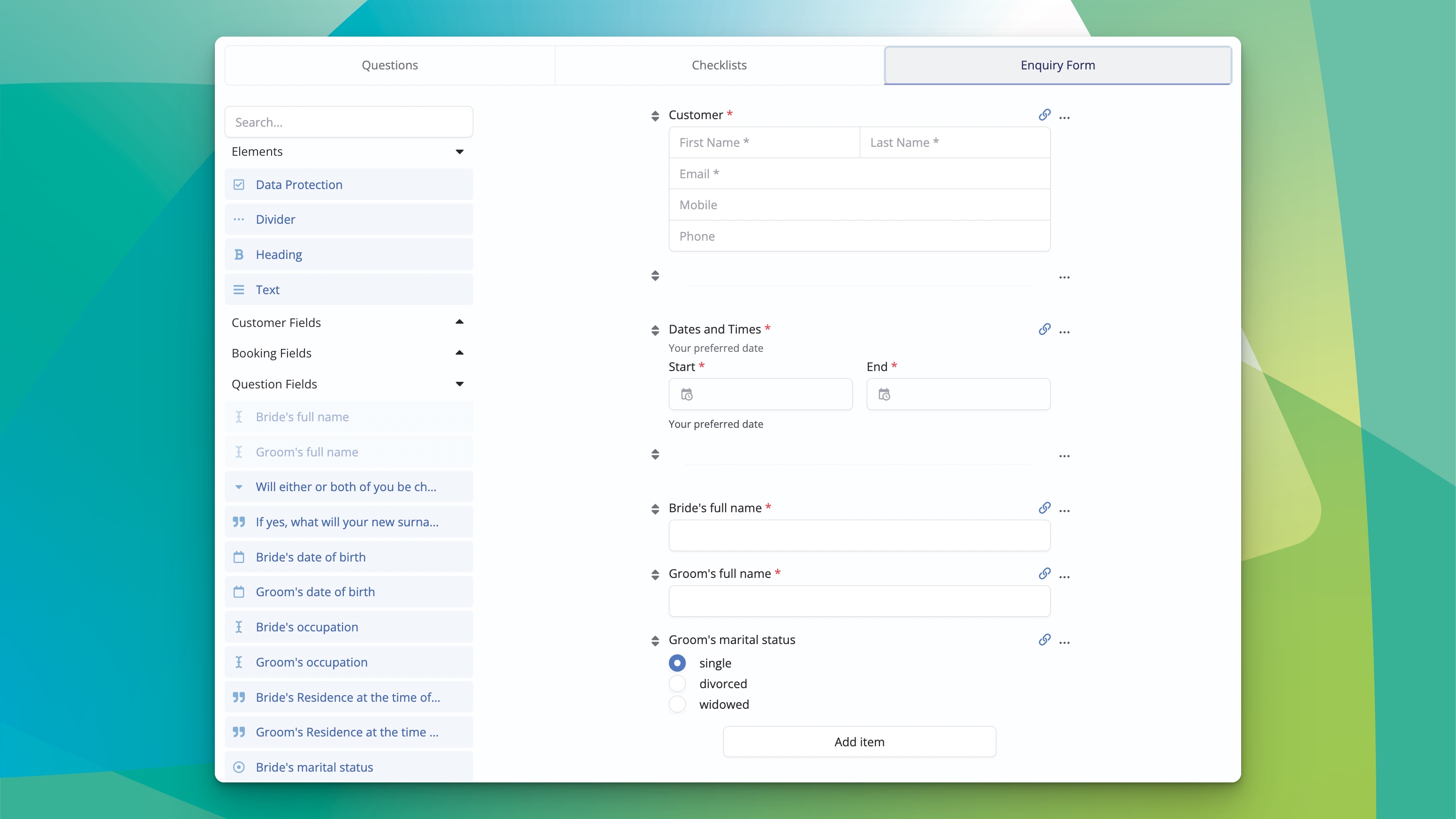1456x819 pixels.
Task: Switch to the Checklists tab
Action: point(719,65)
